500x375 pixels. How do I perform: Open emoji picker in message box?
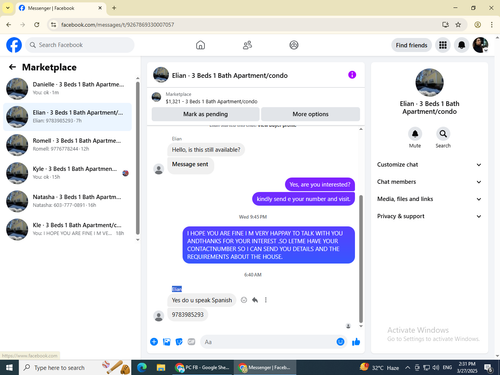coord(340,342)
